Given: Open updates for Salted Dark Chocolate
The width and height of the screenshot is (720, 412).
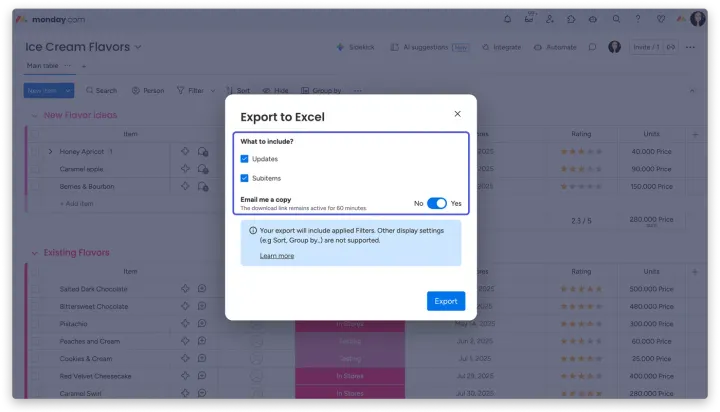Looking at the screenshot, I should tap(202, 288).
